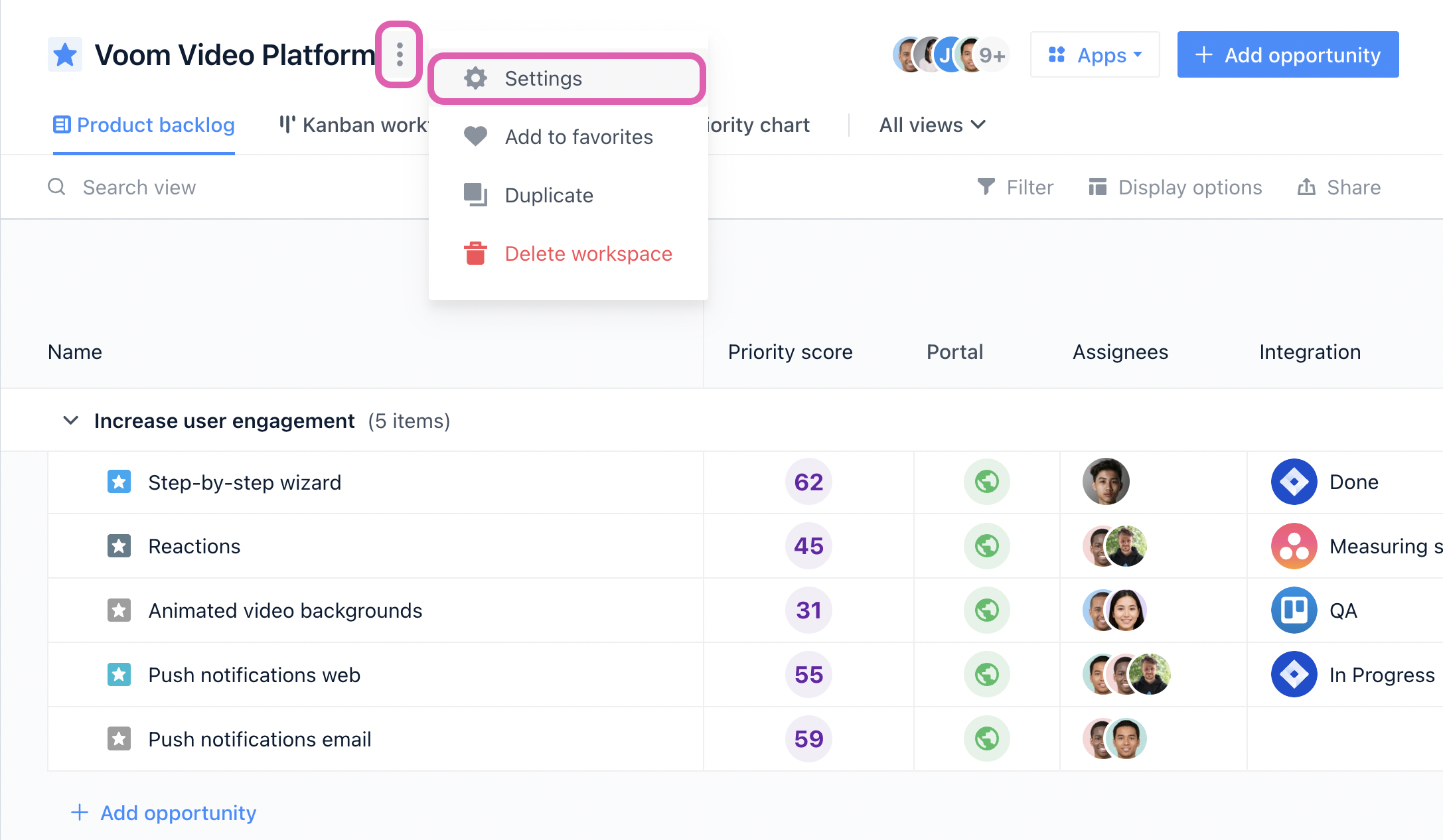Viewport: 1443px width, 840px height.
Task: Click the Integration column header
Action: tap(1310, 352)
